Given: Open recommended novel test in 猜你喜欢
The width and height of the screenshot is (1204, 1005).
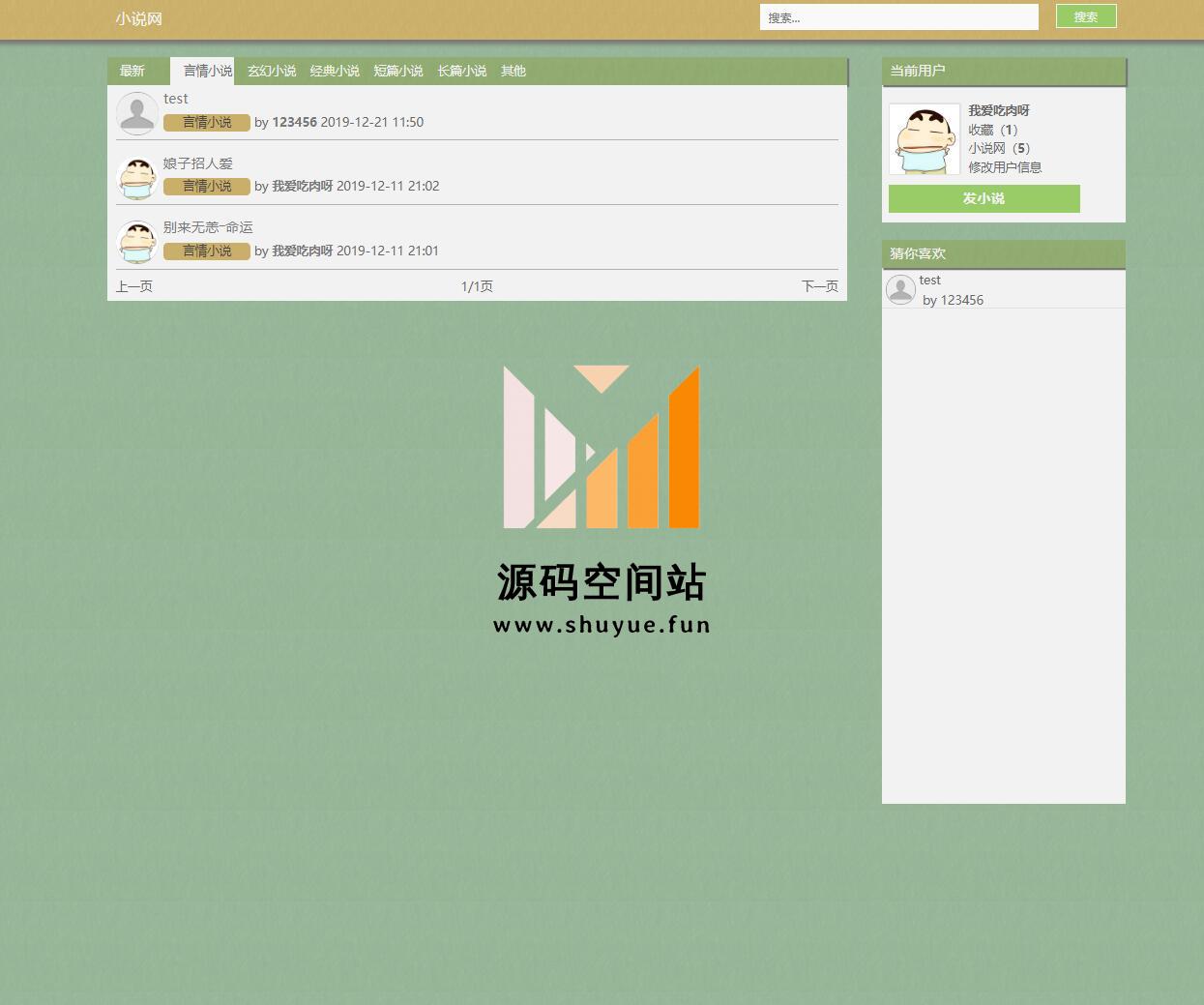Looking at the screenshot, I should pos(929,281).
